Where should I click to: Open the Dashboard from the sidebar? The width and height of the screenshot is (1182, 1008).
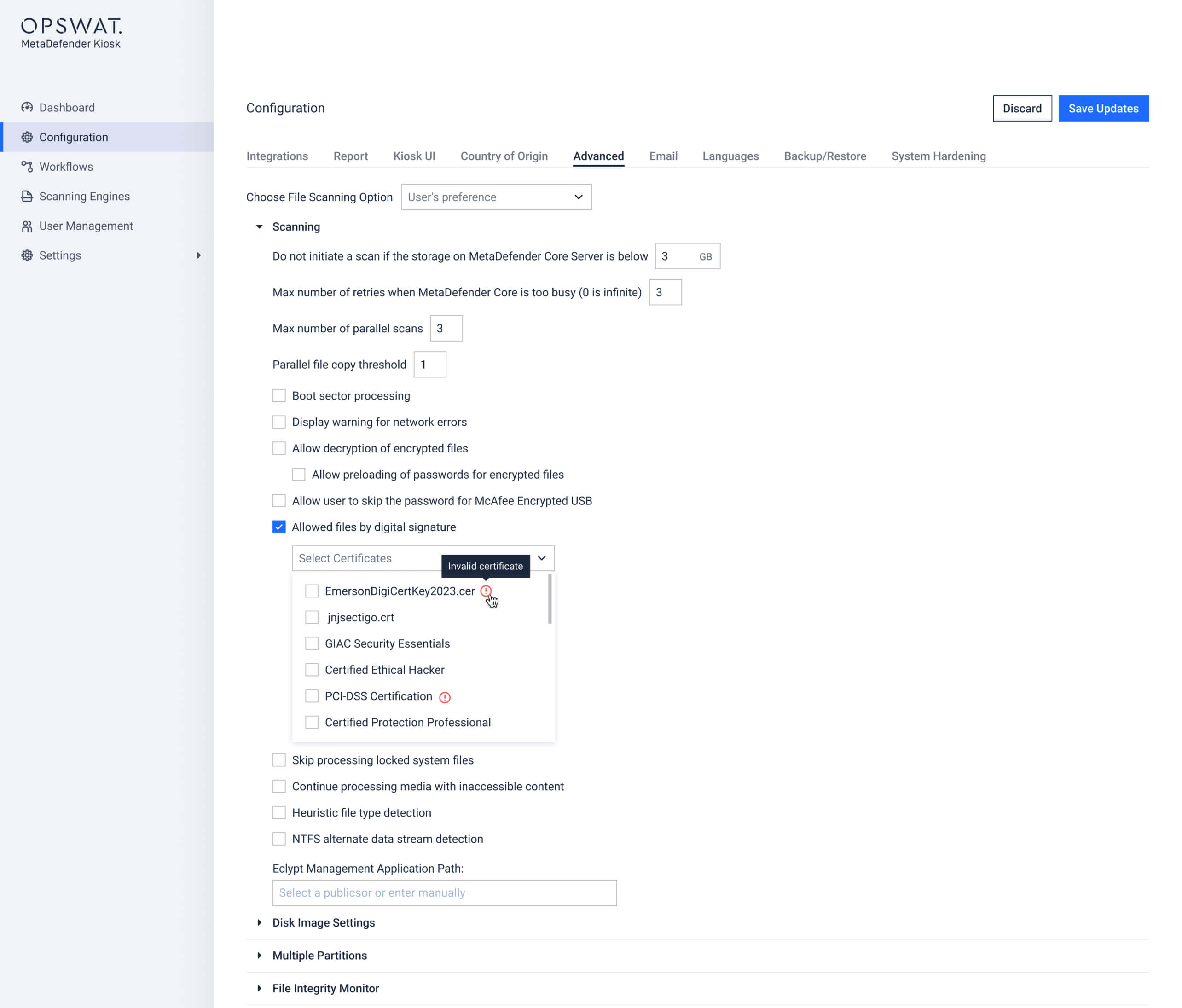[x=66, y=107]
